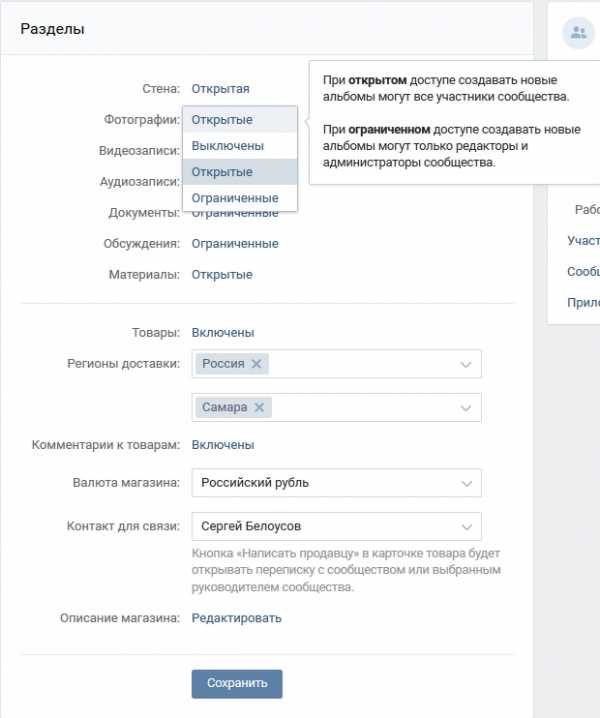Remove the Россия delivery region tag
600x718 pixels.
point(256,364)
